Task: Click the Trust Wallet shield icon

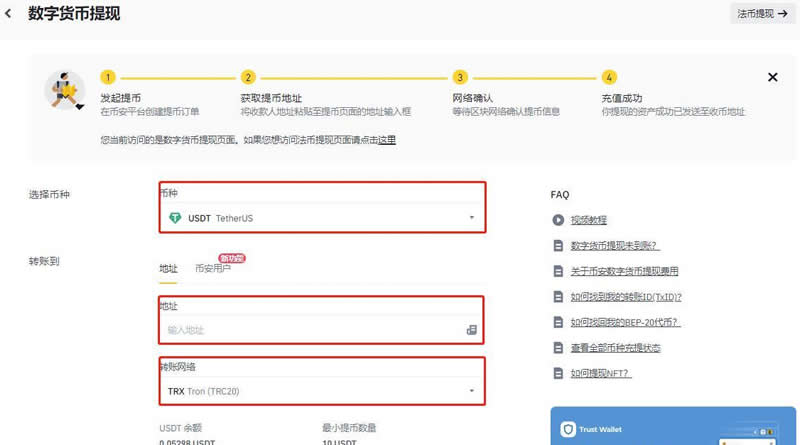Action: point(568,430)
